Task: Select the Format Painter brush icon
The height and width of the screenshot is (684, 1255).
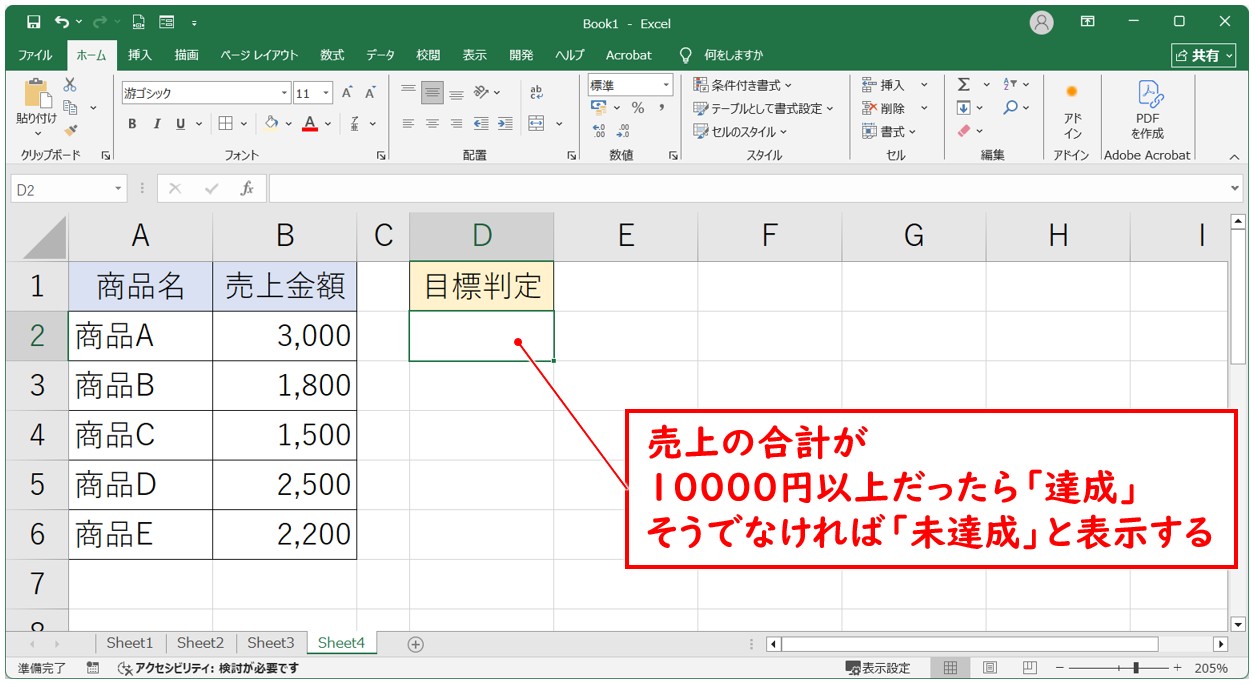Action: click(70, 129)
